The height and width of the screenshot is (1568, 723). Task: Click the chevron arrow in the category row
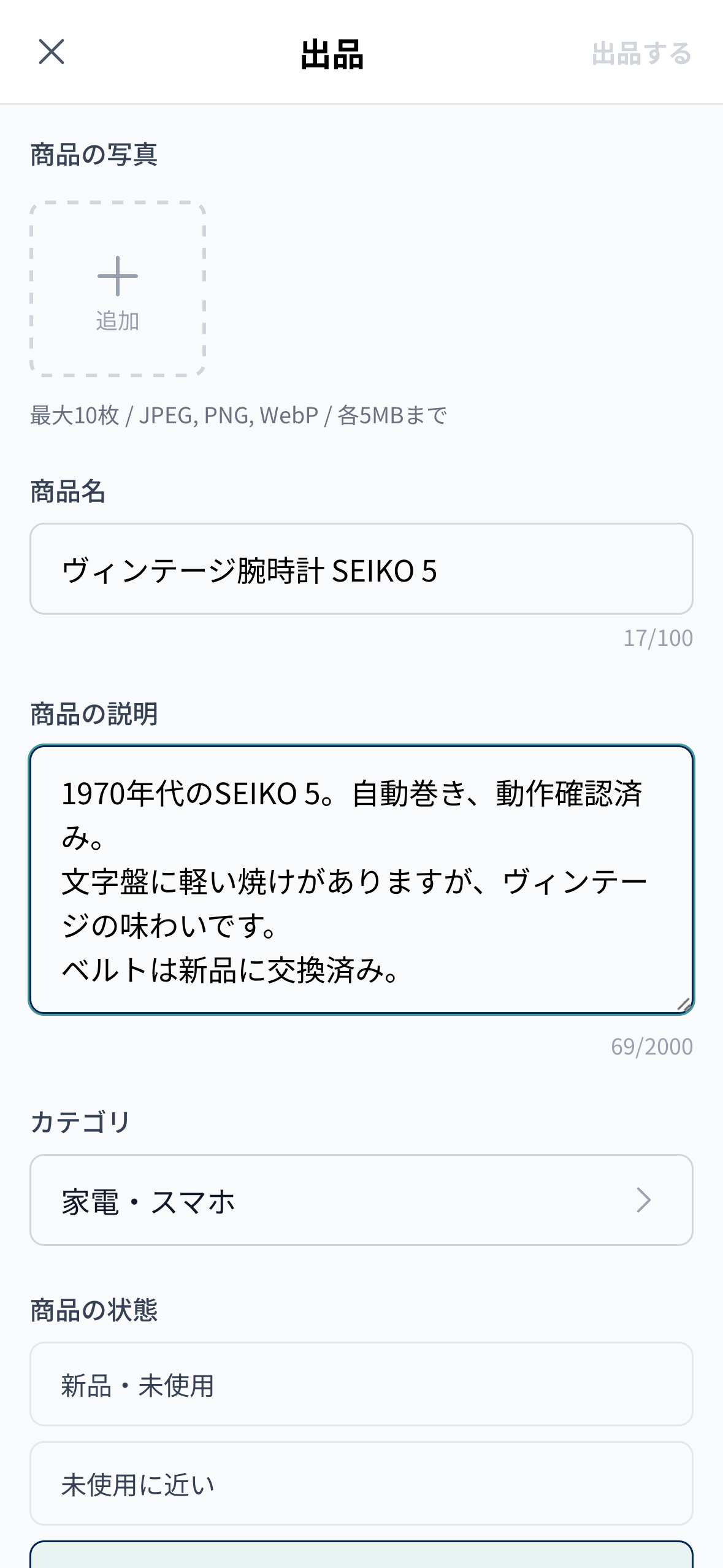coord(643,1200)
